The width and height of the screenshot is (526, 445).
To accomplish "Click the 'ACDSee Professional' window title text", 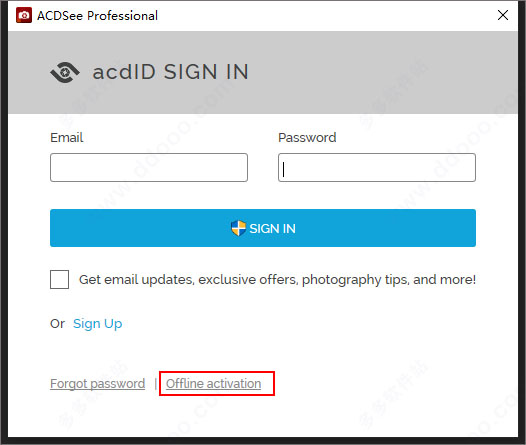I will (x=97, y=15).
